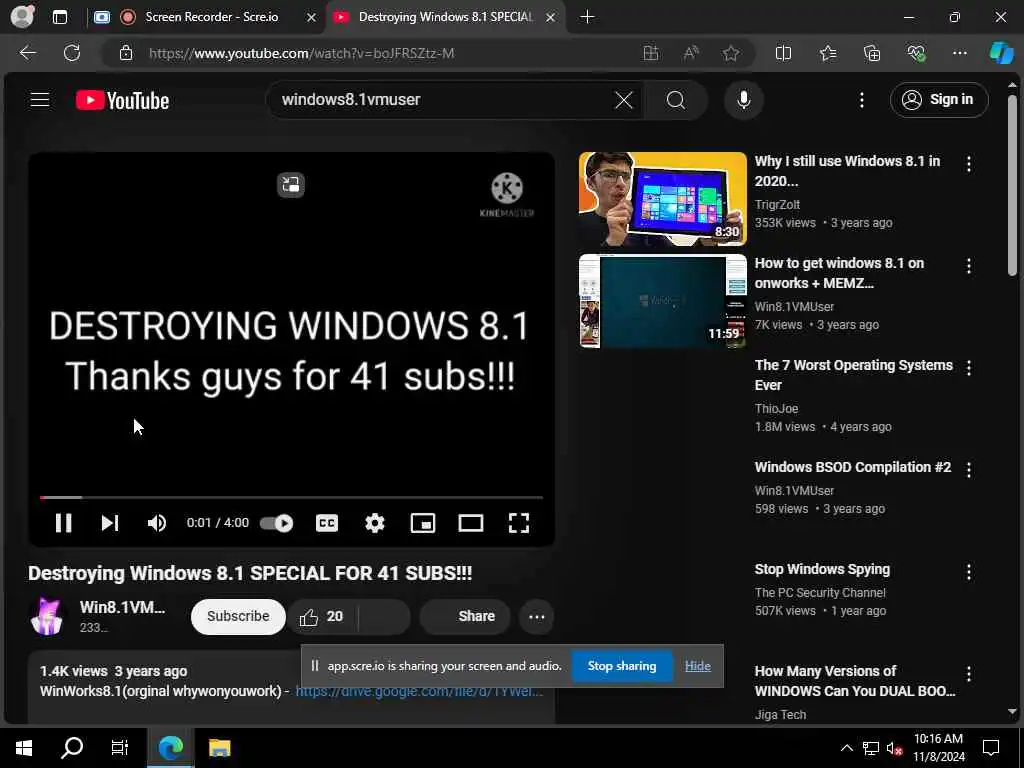Open options menu for Windows BSOD Compilation #2
This screenshot has height=768, width=1024.
coord(968,470)
